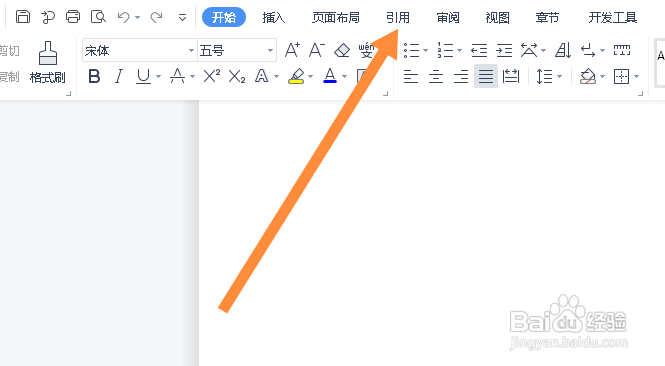The width and height of the screenshot is (665, 366).
Task: Click in the blank document page
Action: [432, 233]
